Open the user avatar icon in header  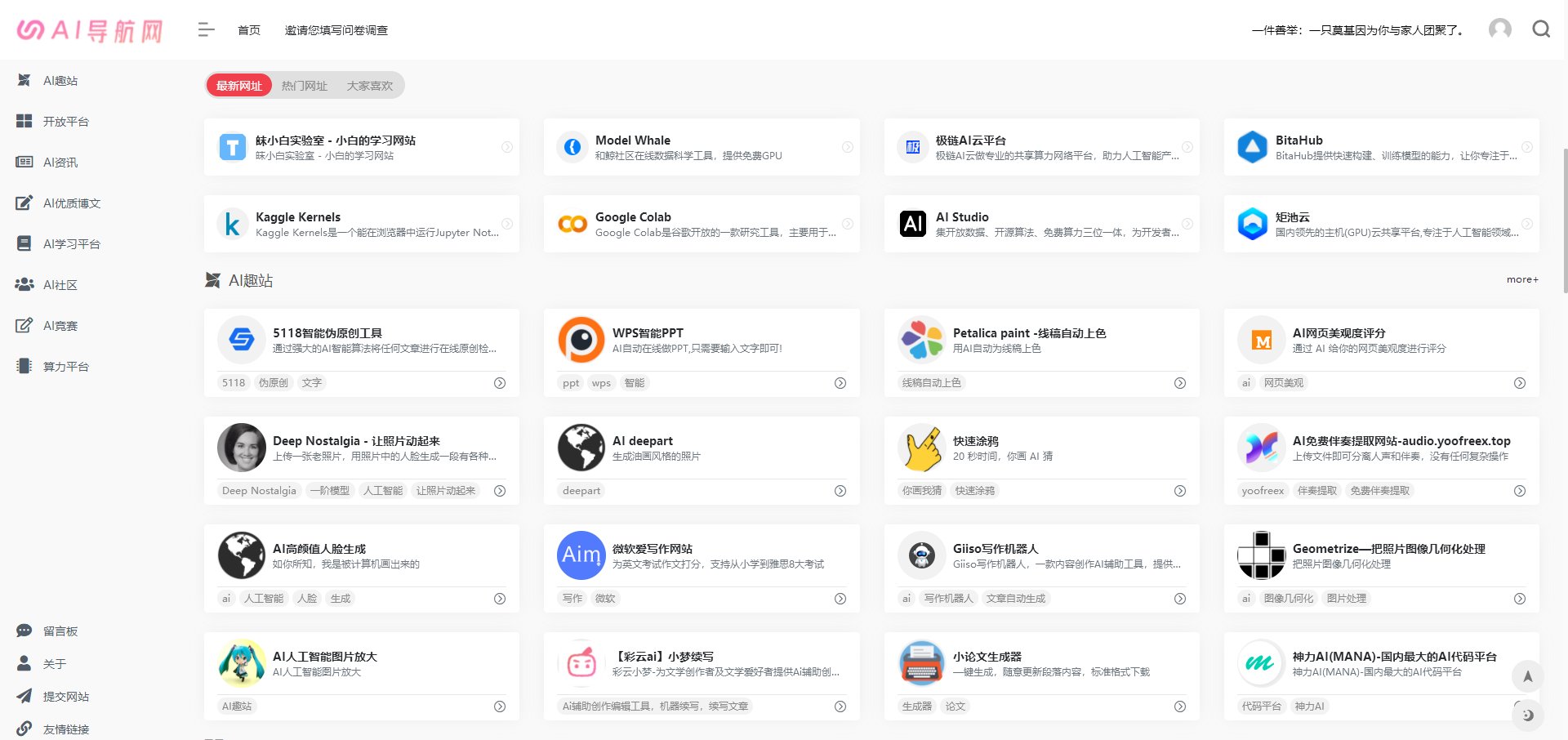1499,29
